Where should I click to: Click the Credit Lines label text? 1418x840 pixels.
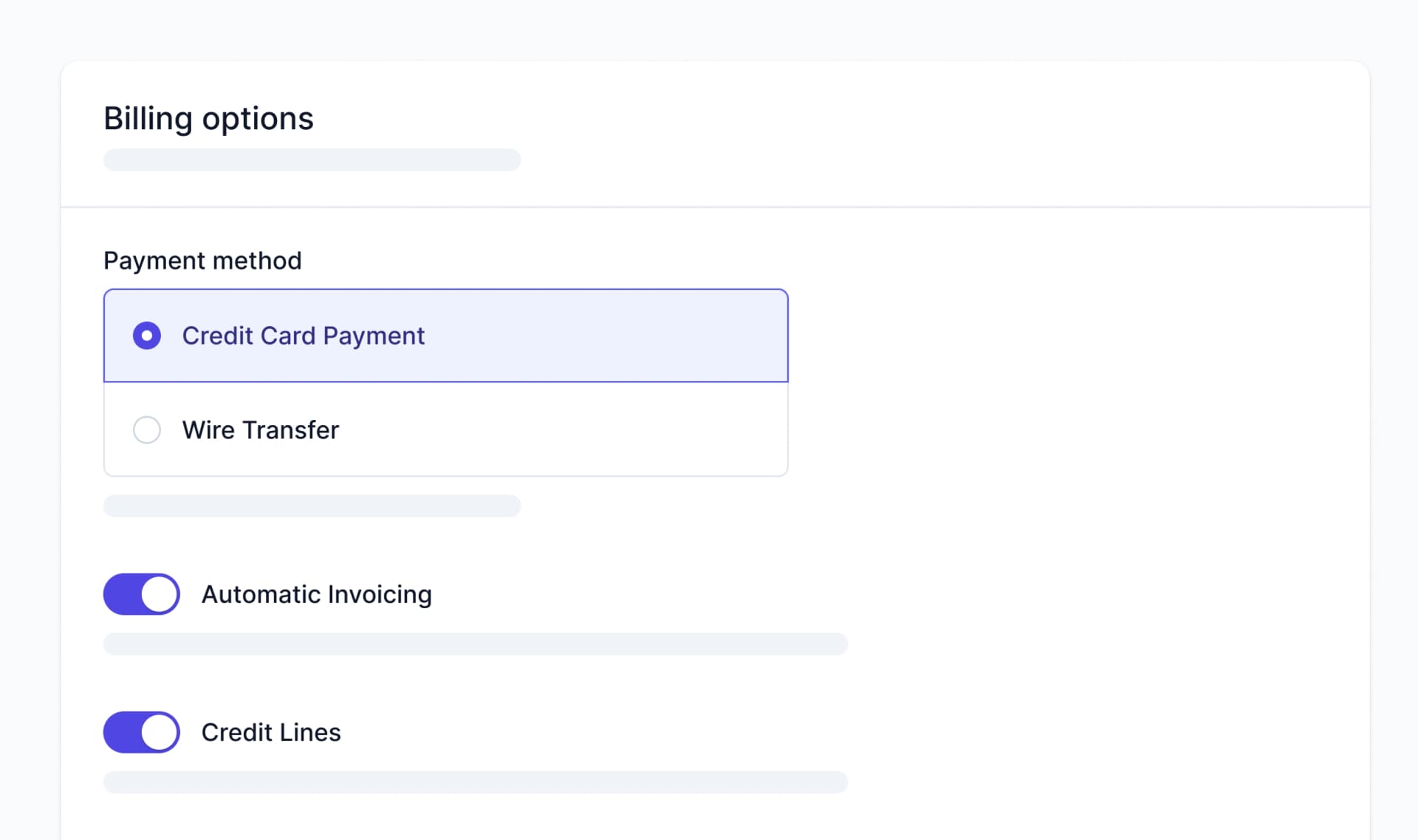click(271, 732)
